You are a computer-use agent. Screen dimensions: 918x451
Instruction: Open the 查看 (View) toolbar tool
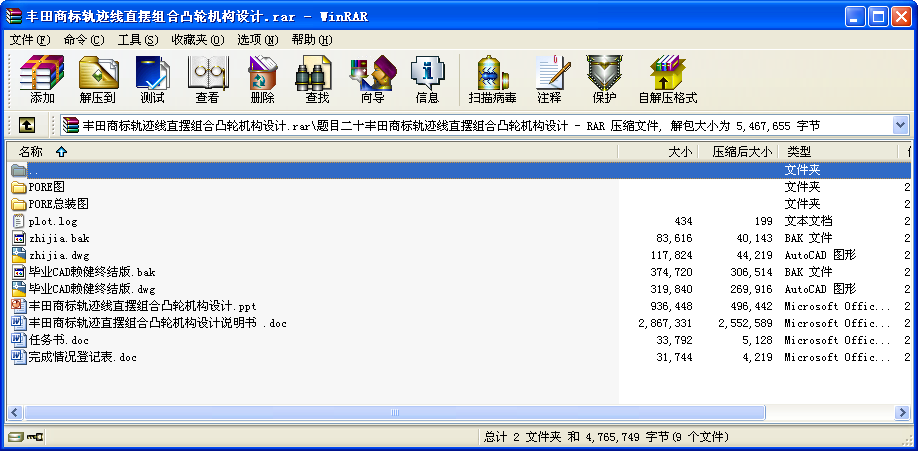click(207, 80)
